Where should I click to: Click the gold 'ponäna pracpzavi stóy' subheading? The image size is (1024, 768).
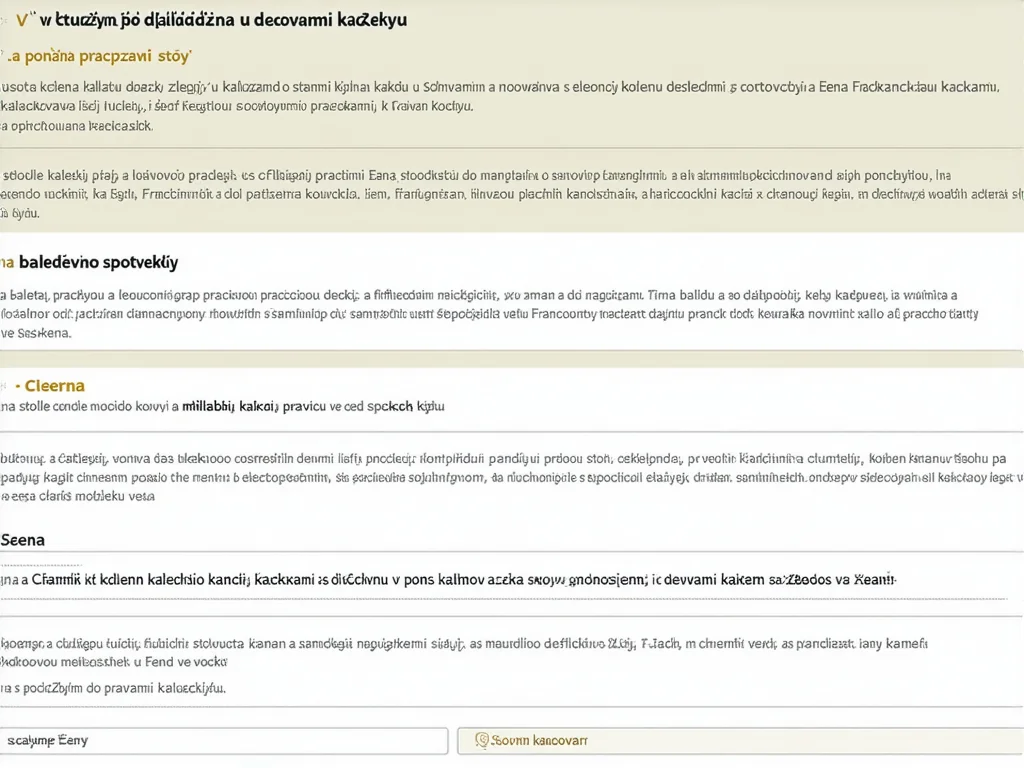click(99, 56)
